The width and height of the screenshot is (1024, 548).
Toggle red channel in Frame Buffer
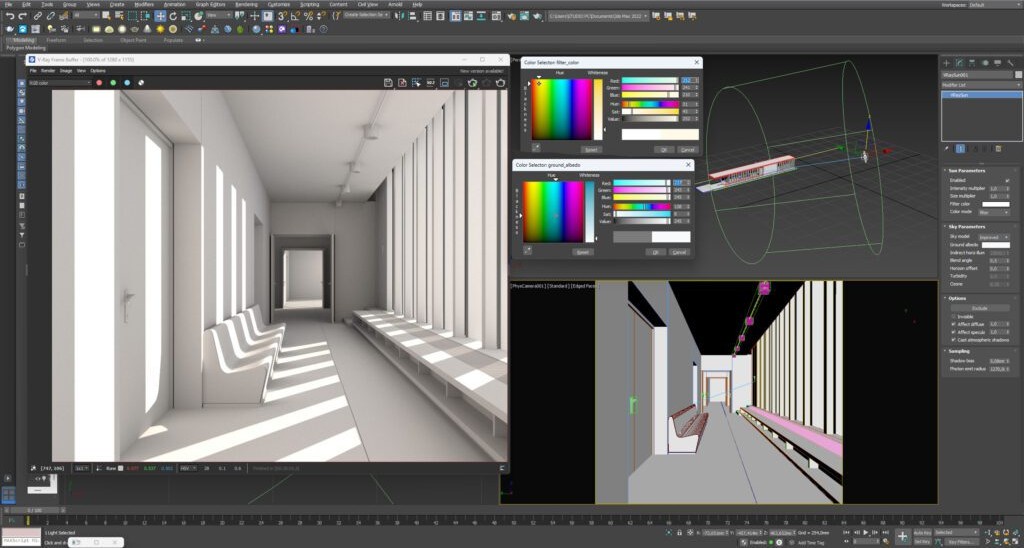[x=99, y=83]
